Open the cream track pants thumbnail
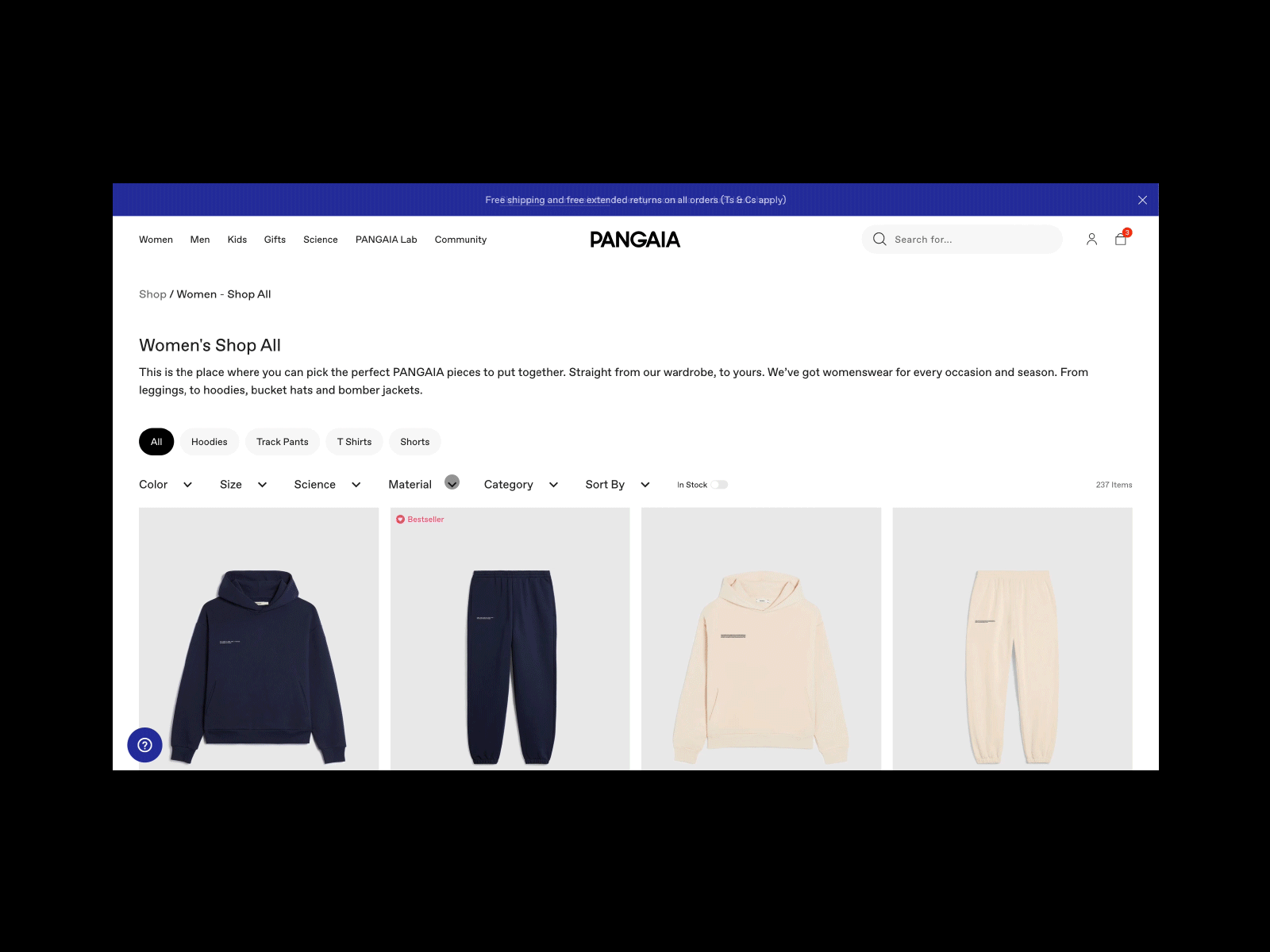Screen dimensions: 1270x952 coord(1012,639)
